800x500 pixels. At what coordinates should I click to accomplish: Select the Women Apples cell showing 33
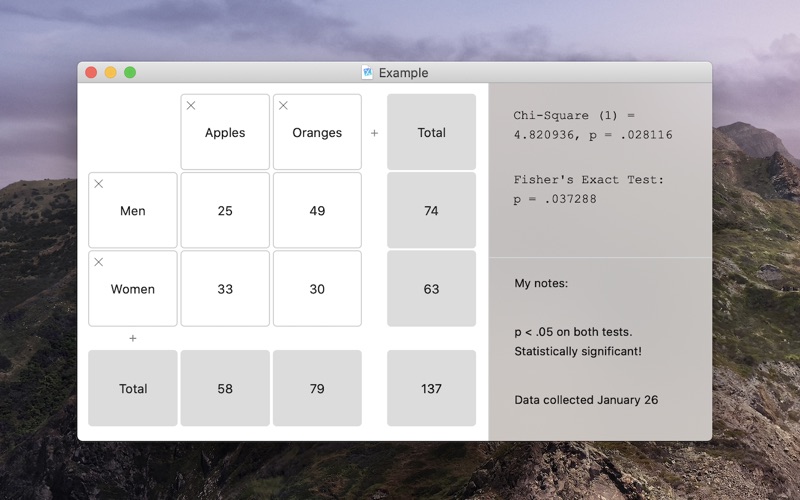click(x=225, y=288)
